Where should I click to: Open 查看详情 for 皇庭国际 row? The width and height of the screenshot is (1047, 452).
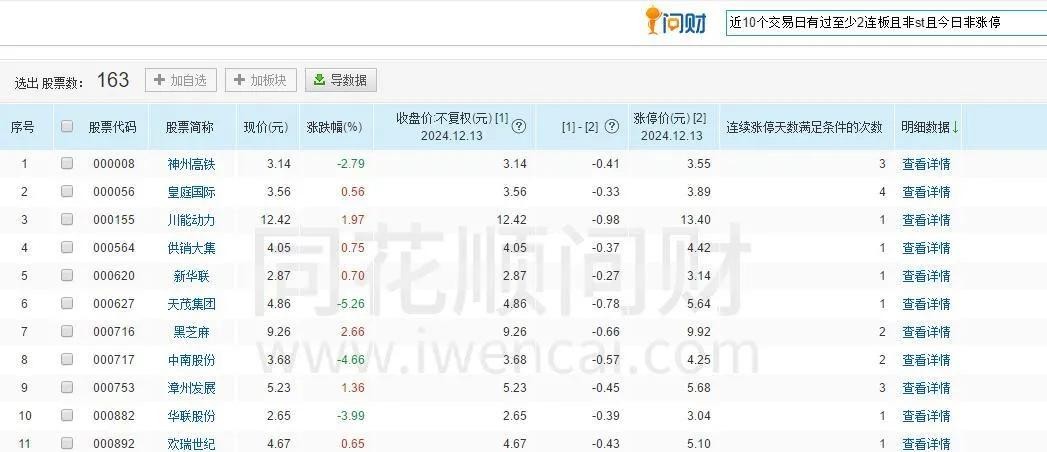click(926, 192)
